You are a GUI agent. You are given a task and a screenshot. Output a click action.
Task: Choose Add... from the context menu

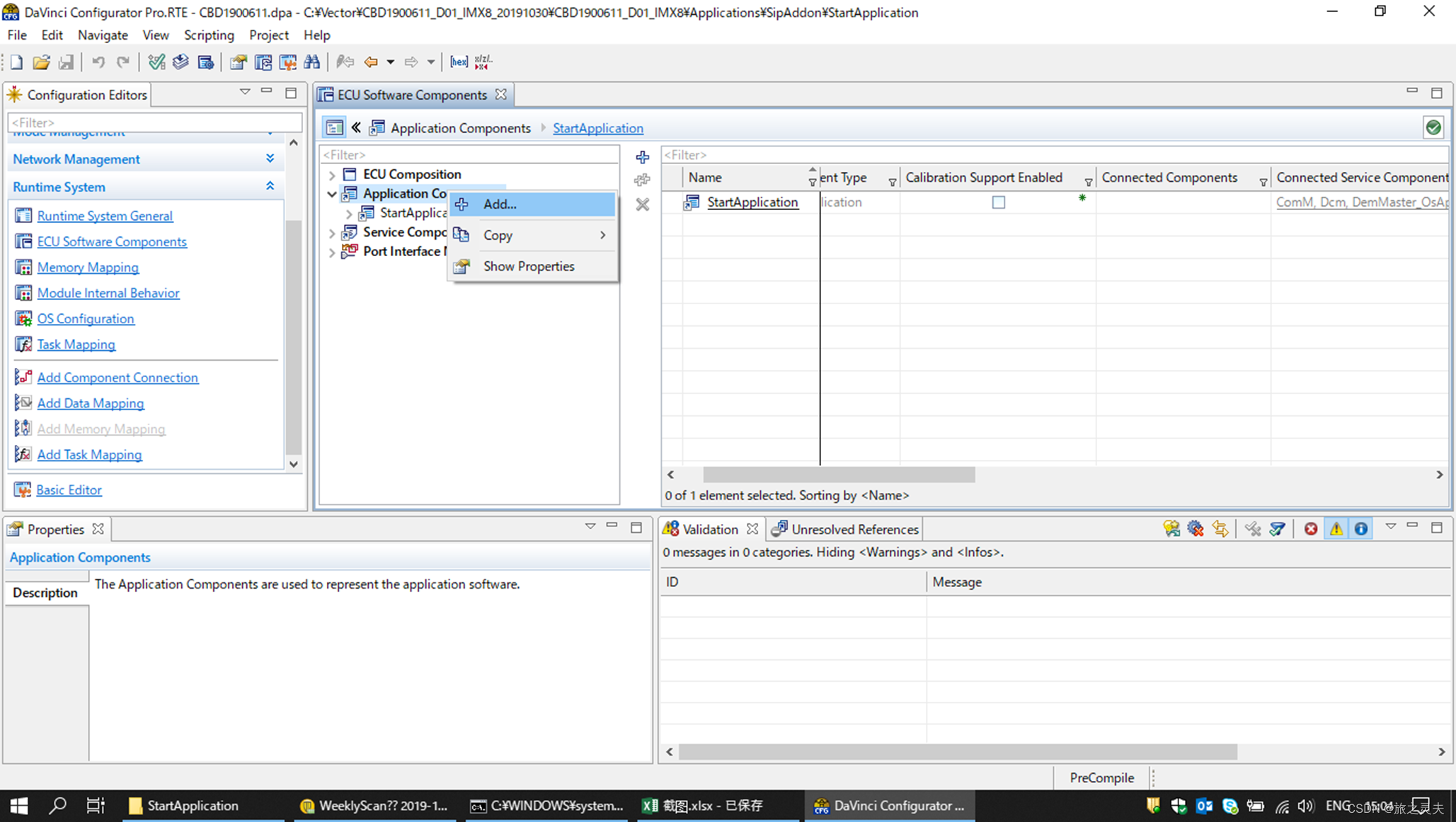click(500, 204)
